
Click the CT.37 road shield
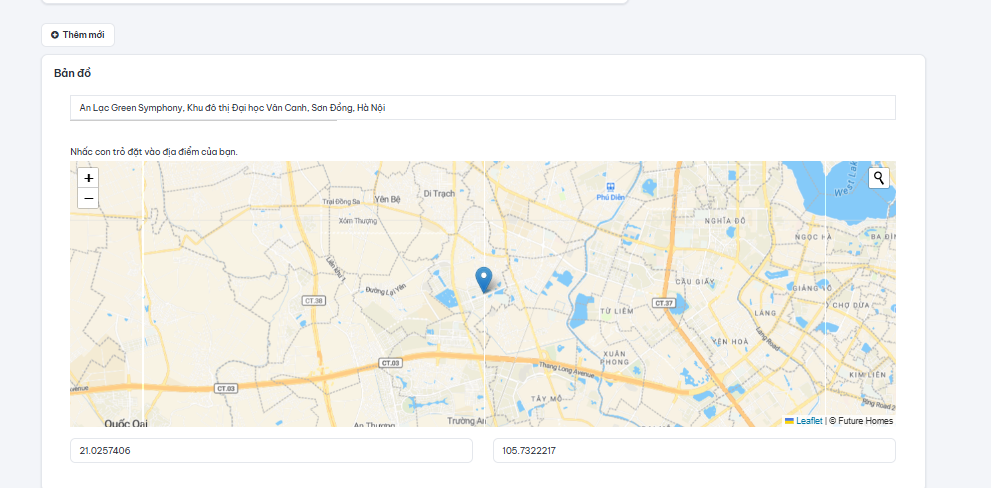(664, 303)
